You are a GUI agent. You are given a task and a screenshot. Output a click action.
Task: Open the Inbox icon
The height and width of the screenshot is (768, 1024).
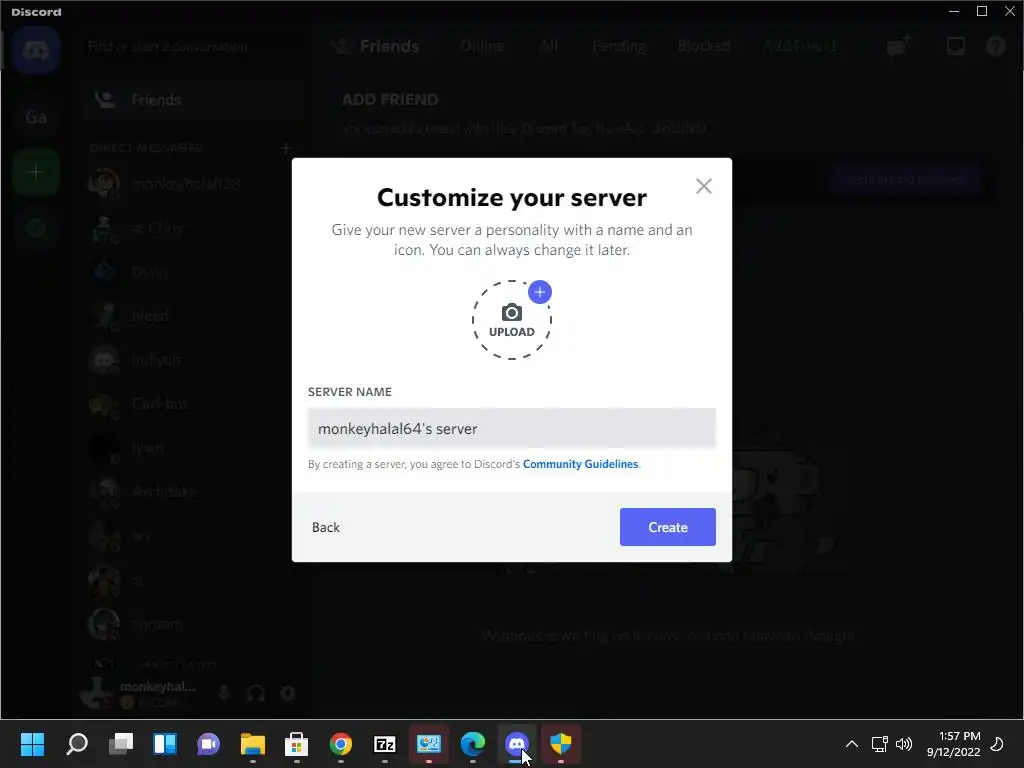[x=955, y=46]
